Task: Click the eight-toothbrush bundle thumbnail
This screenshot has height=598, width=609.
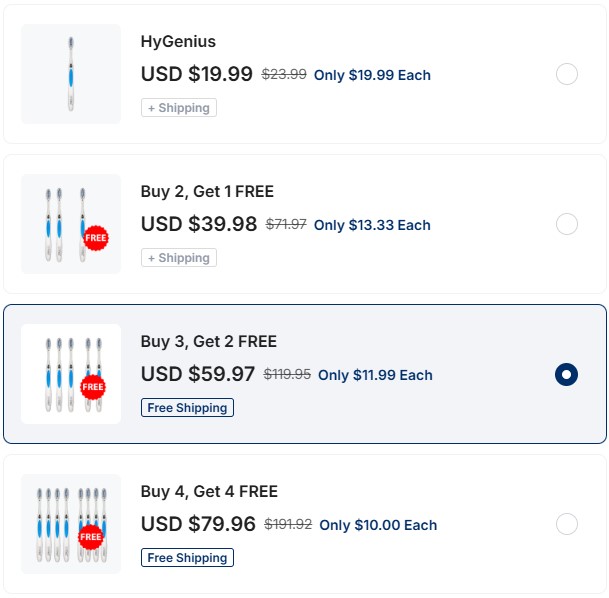Action: [70, 524]
